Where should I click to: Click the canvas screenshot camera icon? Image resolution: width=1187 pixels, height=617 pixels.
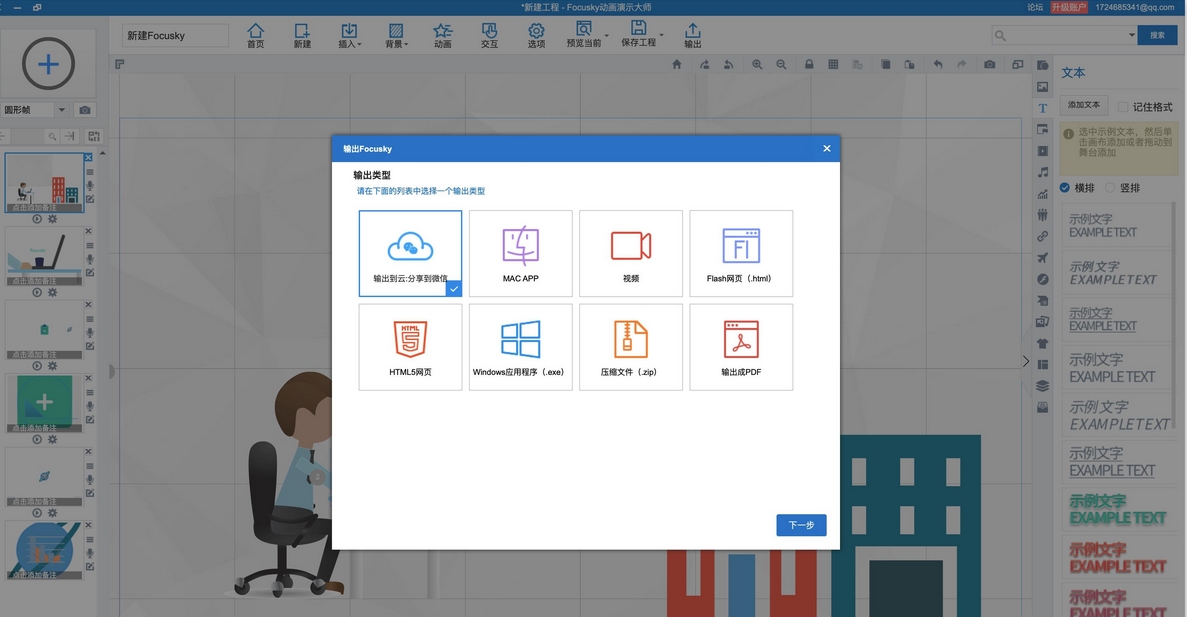(x=989, y=64)
